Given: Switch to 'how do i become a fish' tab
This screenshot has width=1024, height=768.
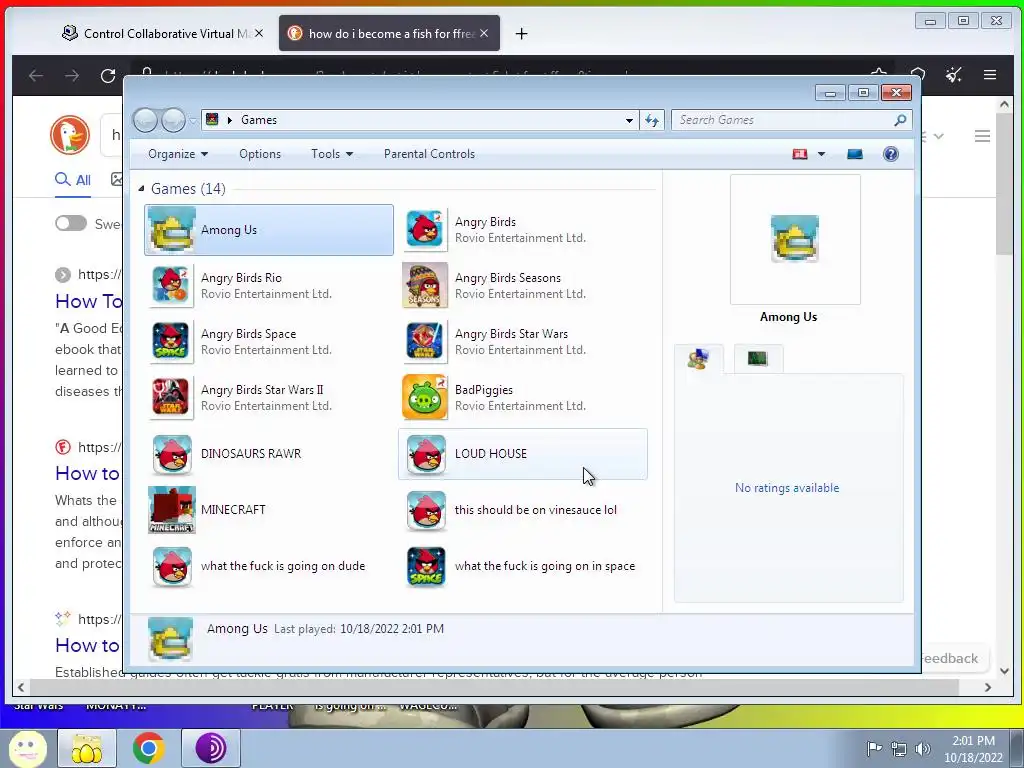Looking at the screenshot, I should [x=389, y=33].
